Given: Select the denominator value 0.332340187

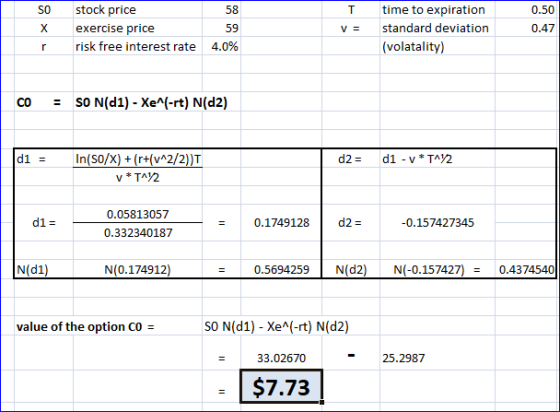Looking at the screenshot, I should (138, 233).
